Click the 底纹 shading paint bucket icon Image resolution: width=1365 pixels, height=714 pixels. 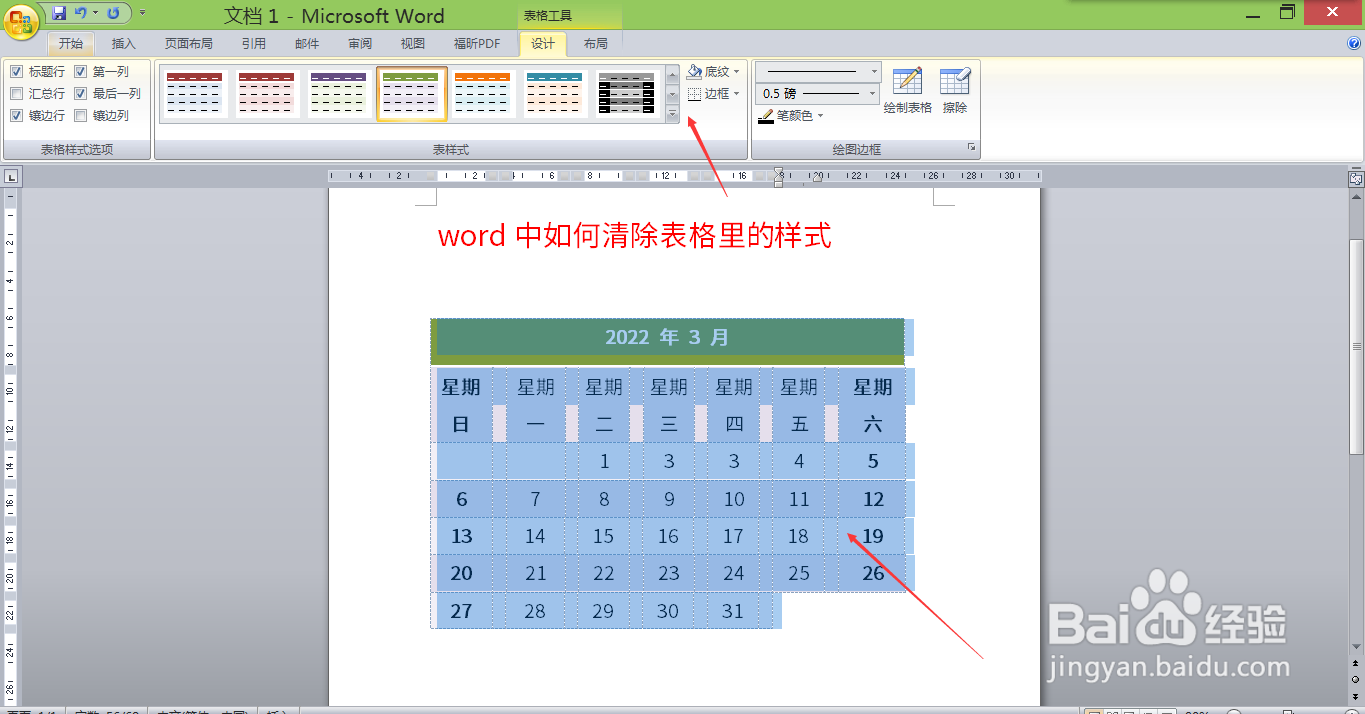point(694,72)
